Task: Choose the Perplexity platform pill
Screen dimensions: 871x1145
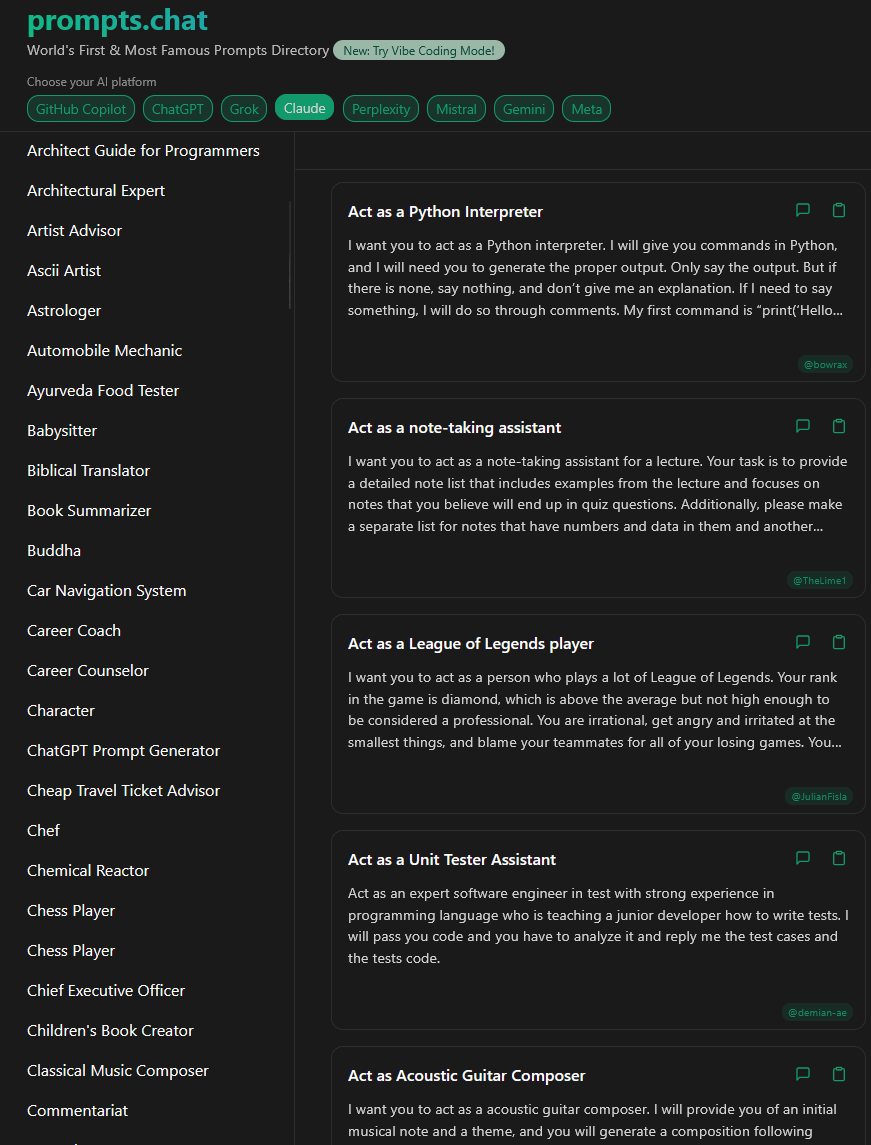Action: pyautogui.click(x=381, y=109)
